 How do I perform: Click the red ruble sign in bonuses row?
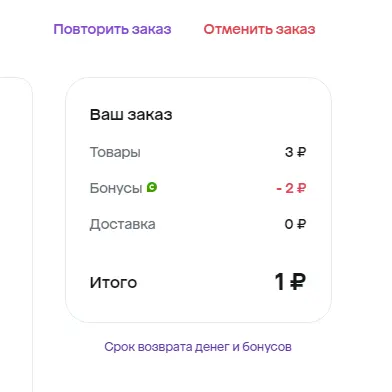301,188
